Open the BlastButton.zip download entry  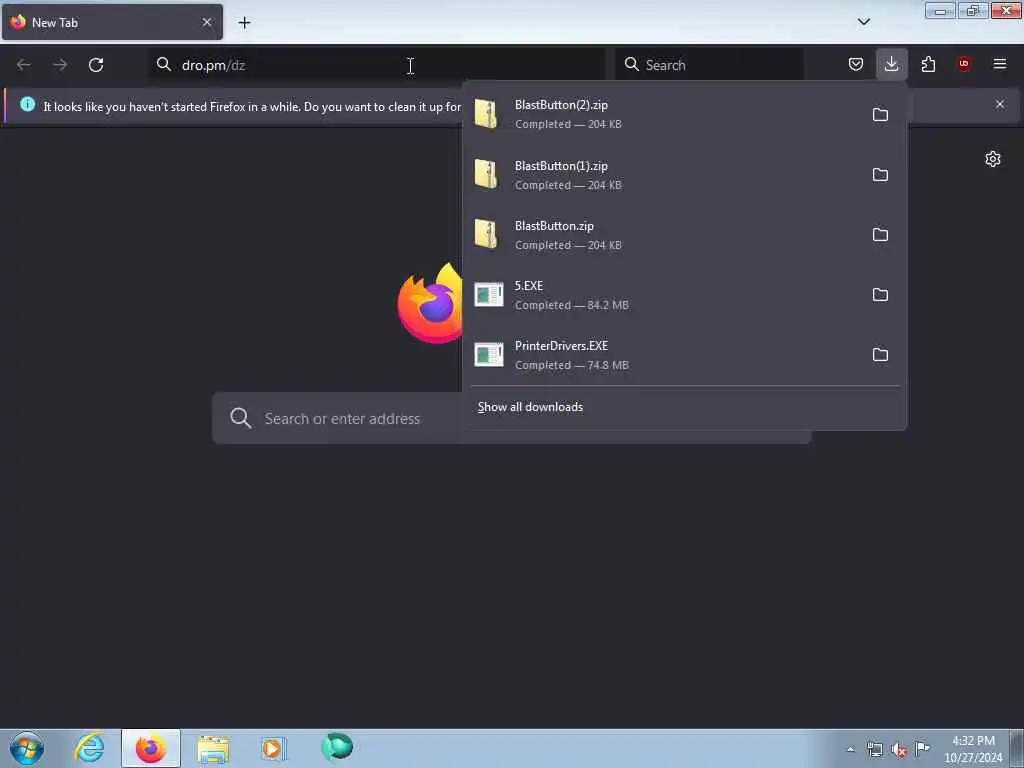tap(663, 234)
